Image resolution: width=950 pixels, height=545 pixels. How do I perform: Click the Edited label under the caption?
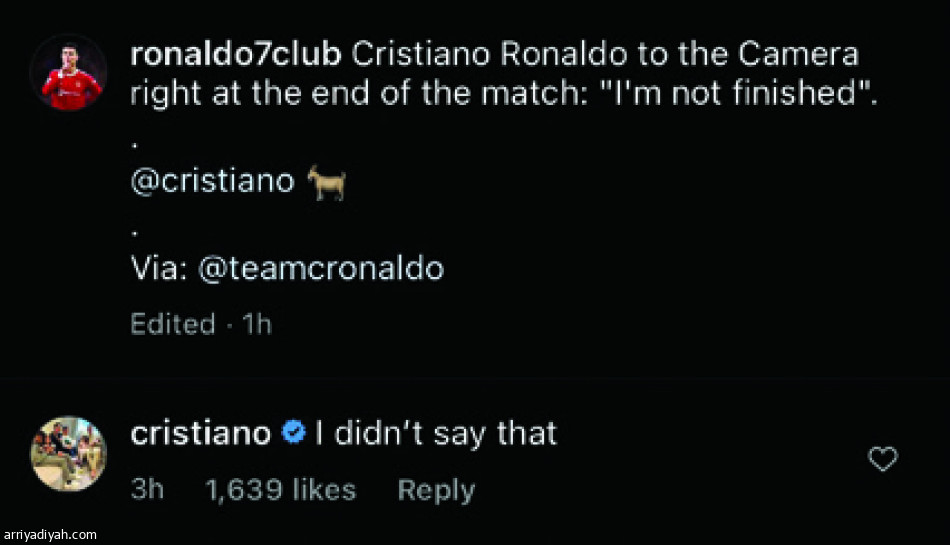pos(173,324)
